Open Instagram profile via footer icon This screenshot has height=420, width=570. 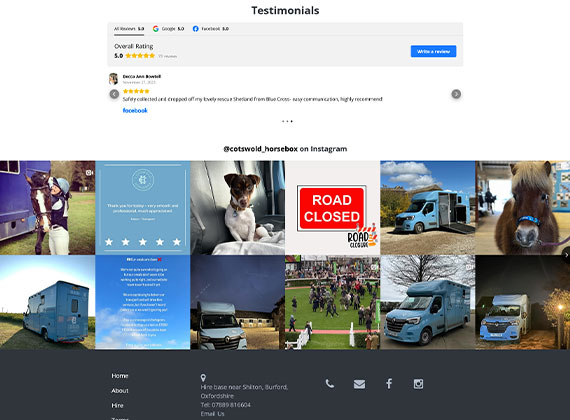(418, 384)
